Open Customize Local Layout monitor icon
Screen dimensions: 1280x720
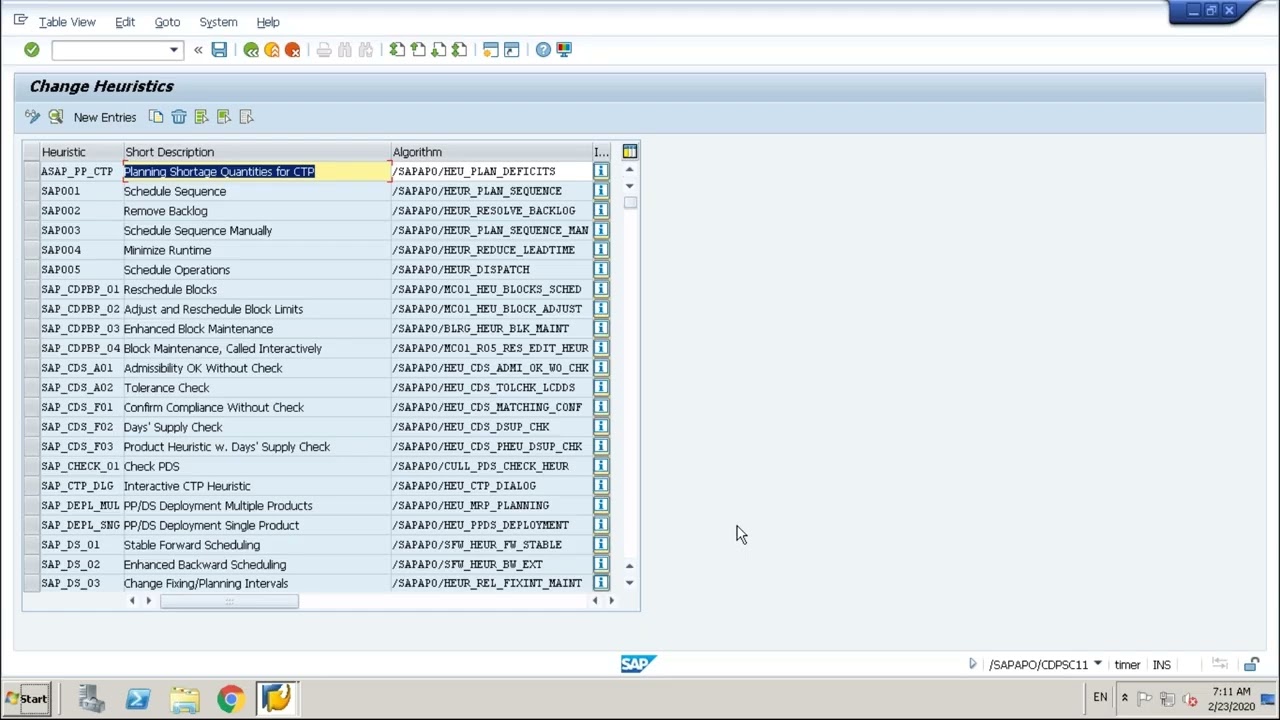[x=564, y=50]
